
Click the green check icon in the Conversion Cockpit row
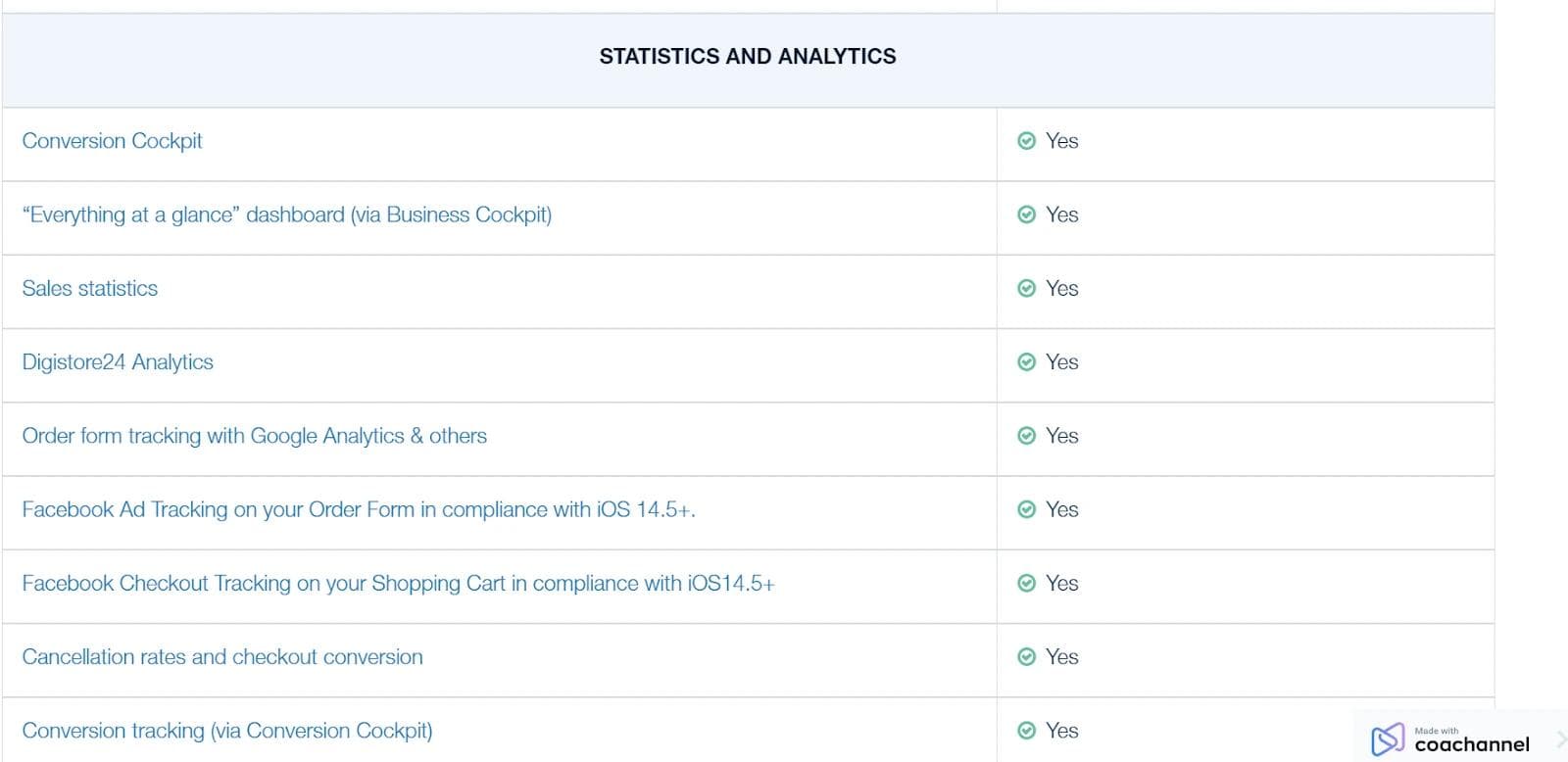coord(1026,141)
